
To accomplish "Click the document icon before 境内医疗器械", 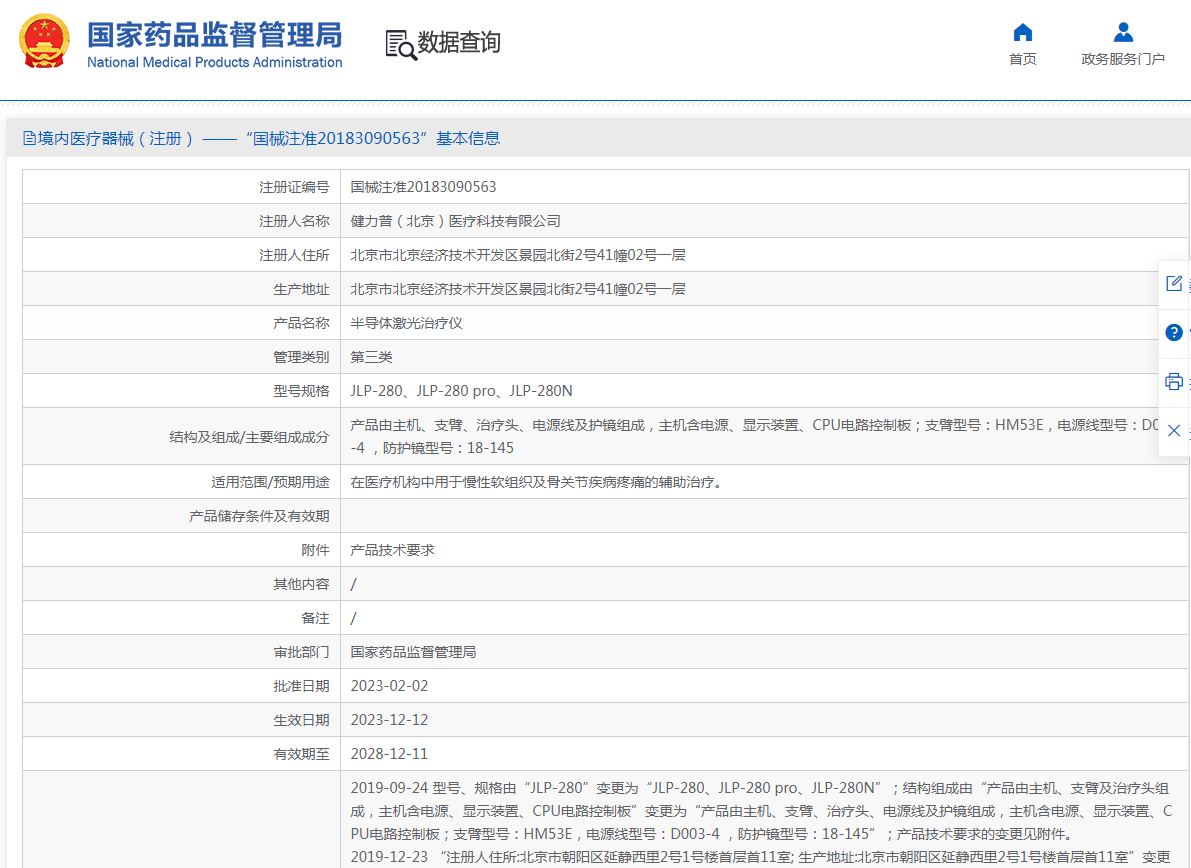I will click(x=30, y=138).
